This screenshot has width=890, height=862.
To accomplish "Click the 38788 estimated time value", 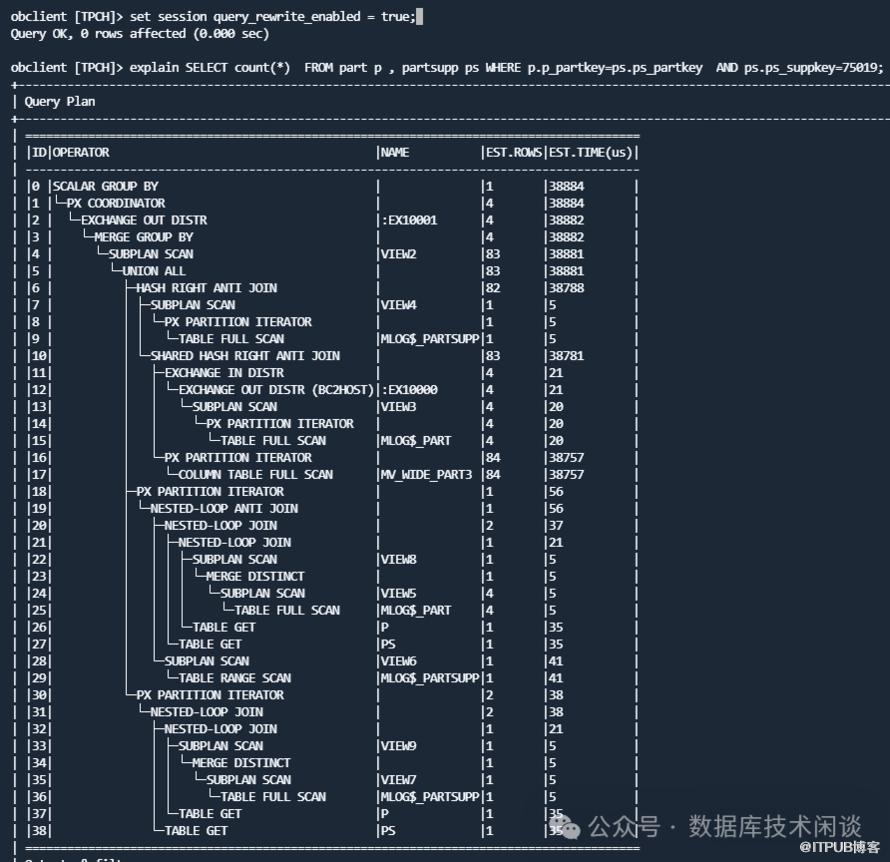I will click(566, 288).
